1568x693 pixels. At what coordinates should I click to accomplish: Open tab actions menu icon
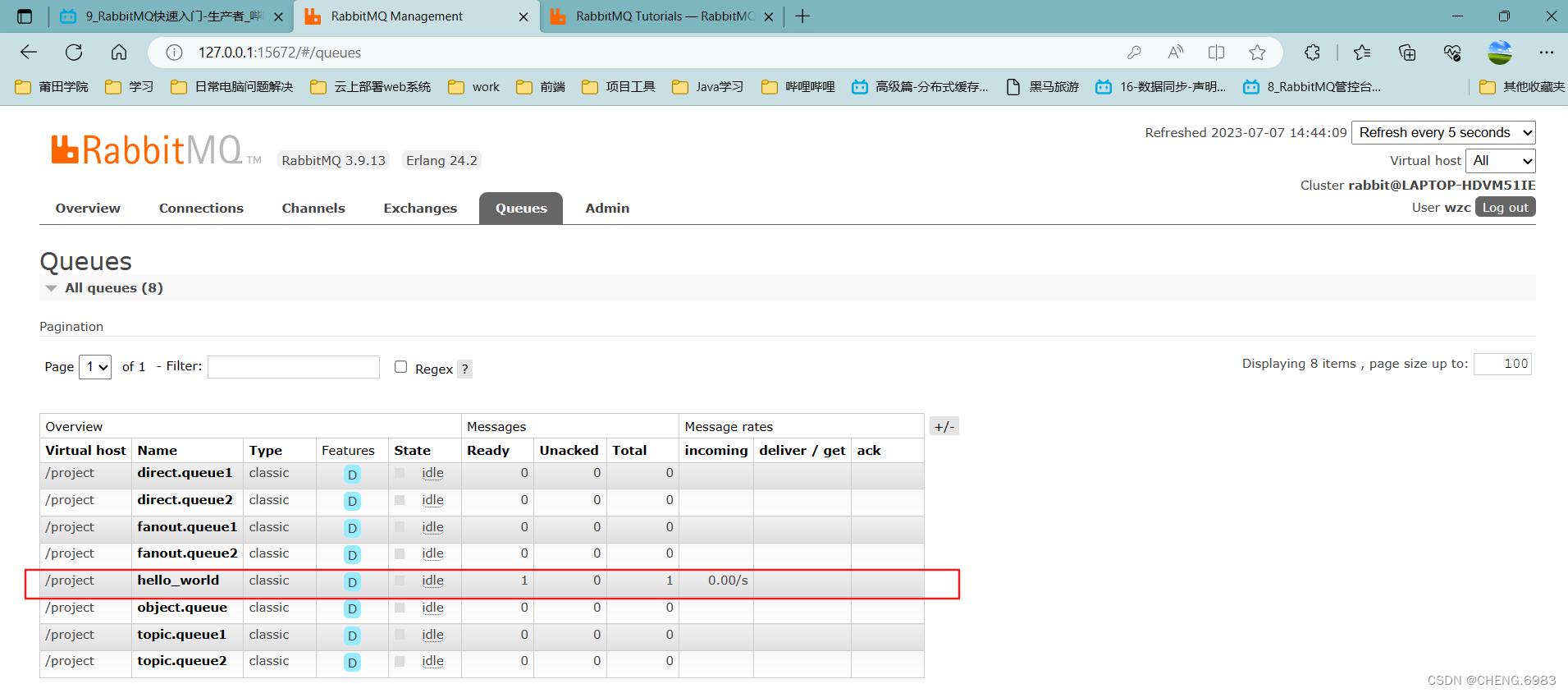point(25,16)
